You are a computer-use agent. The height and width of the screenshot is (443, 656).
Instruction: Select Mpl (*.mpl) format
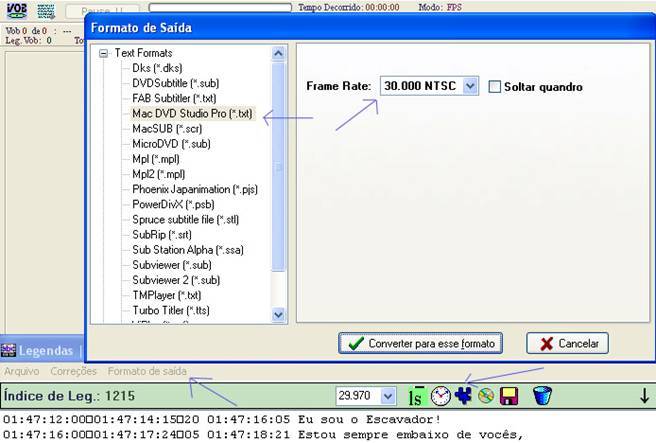click(x=156, y=159)
